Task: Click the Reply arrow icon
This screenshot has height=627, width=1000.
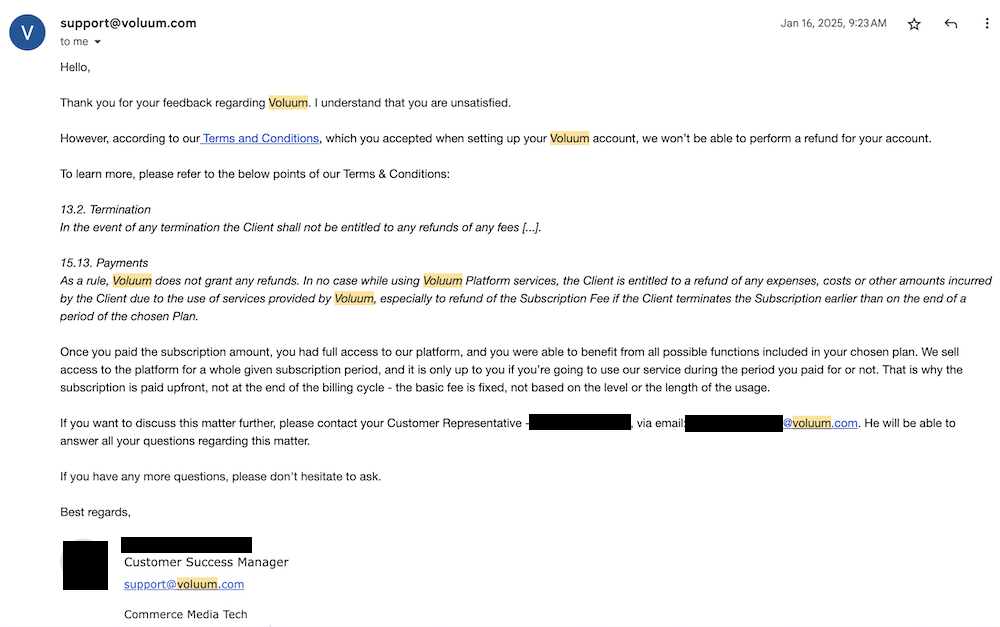Action: tap(951, 24)
